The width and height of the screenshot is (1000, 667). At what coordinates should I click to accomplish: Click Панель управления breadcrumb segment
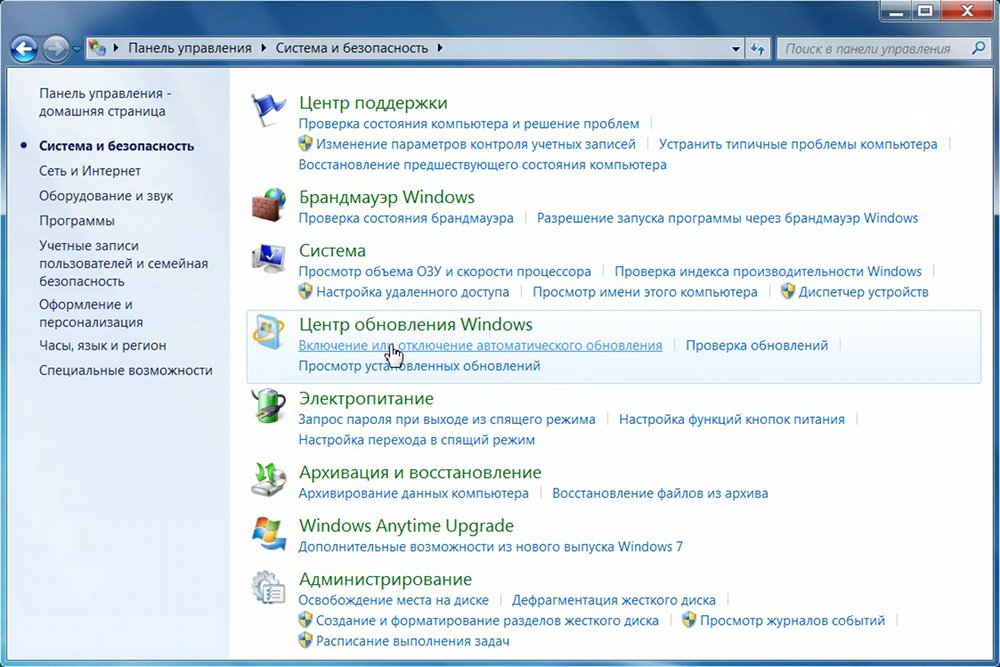pos(190,48)
